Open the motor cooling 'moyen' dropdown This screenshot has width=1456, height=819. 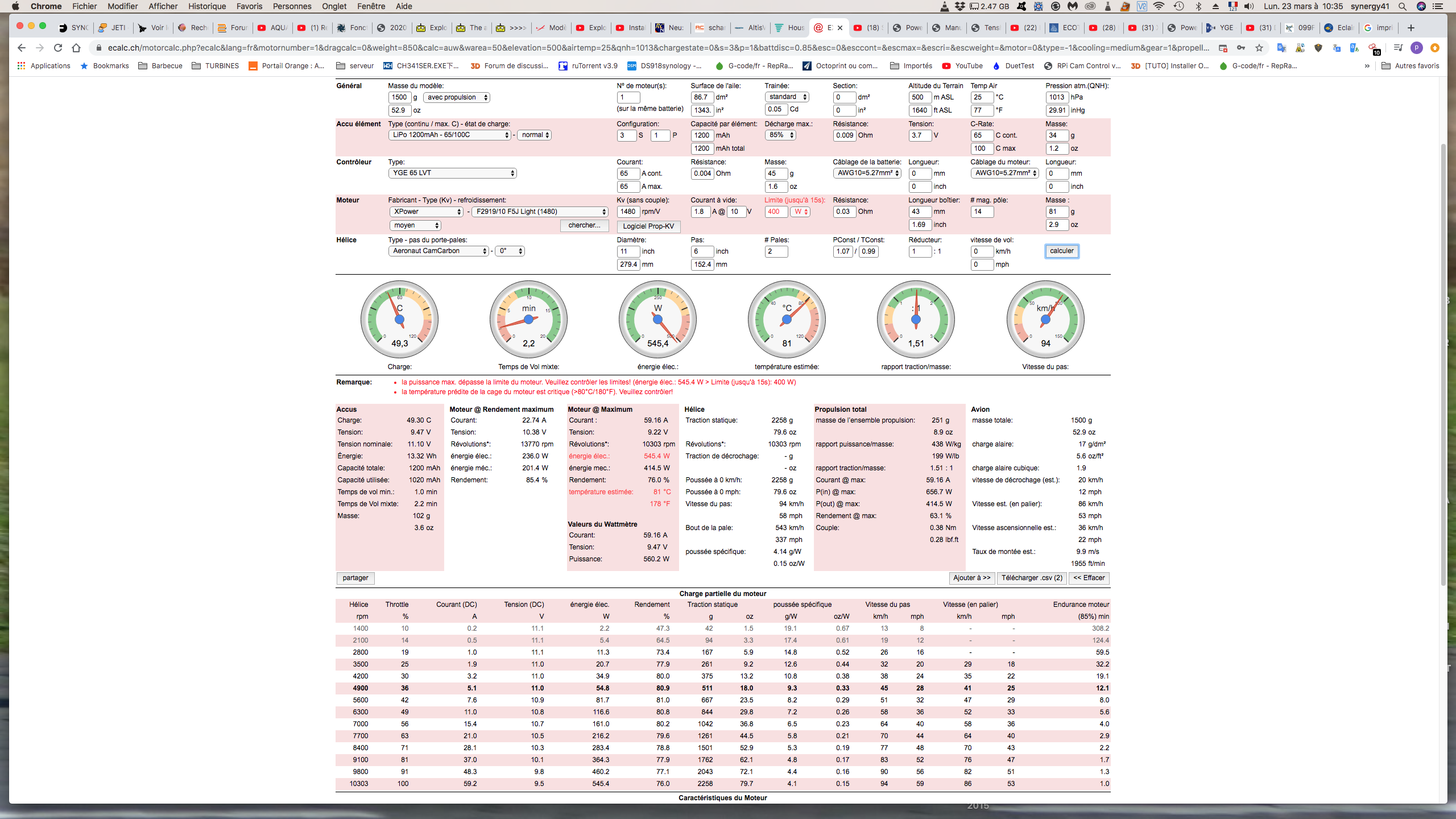click(416, 225)
